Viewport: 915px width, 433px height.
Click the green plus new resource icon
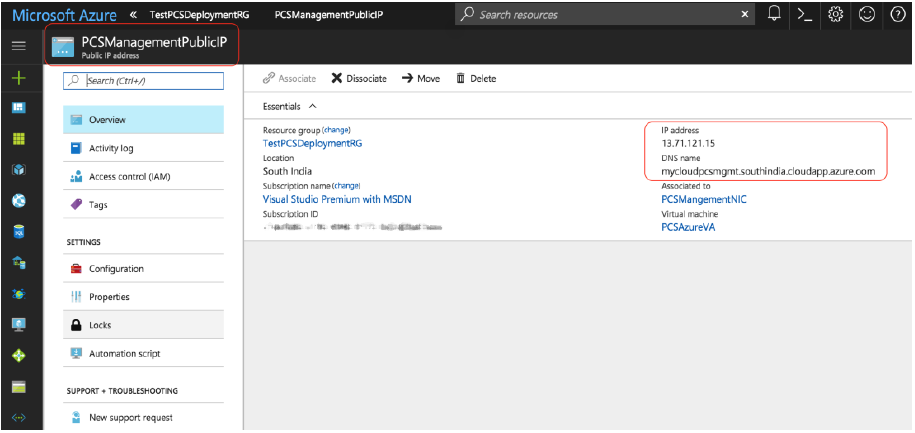pyautogui.click(x=19, y=78)
